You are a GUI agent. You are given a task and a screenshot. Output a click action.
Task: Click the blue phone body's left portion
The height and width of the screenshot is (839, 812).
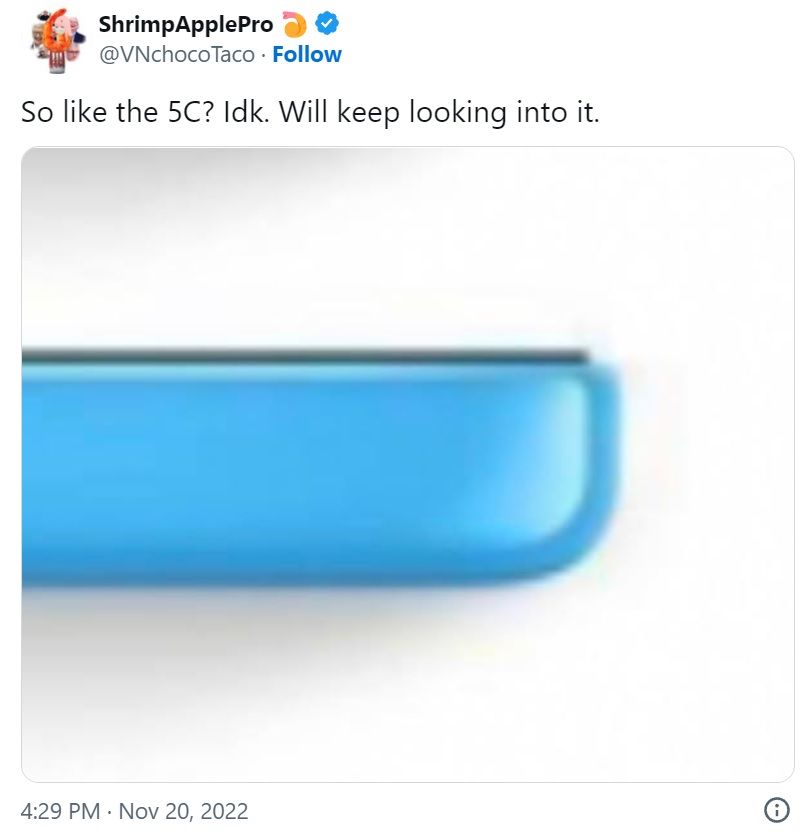120,470
